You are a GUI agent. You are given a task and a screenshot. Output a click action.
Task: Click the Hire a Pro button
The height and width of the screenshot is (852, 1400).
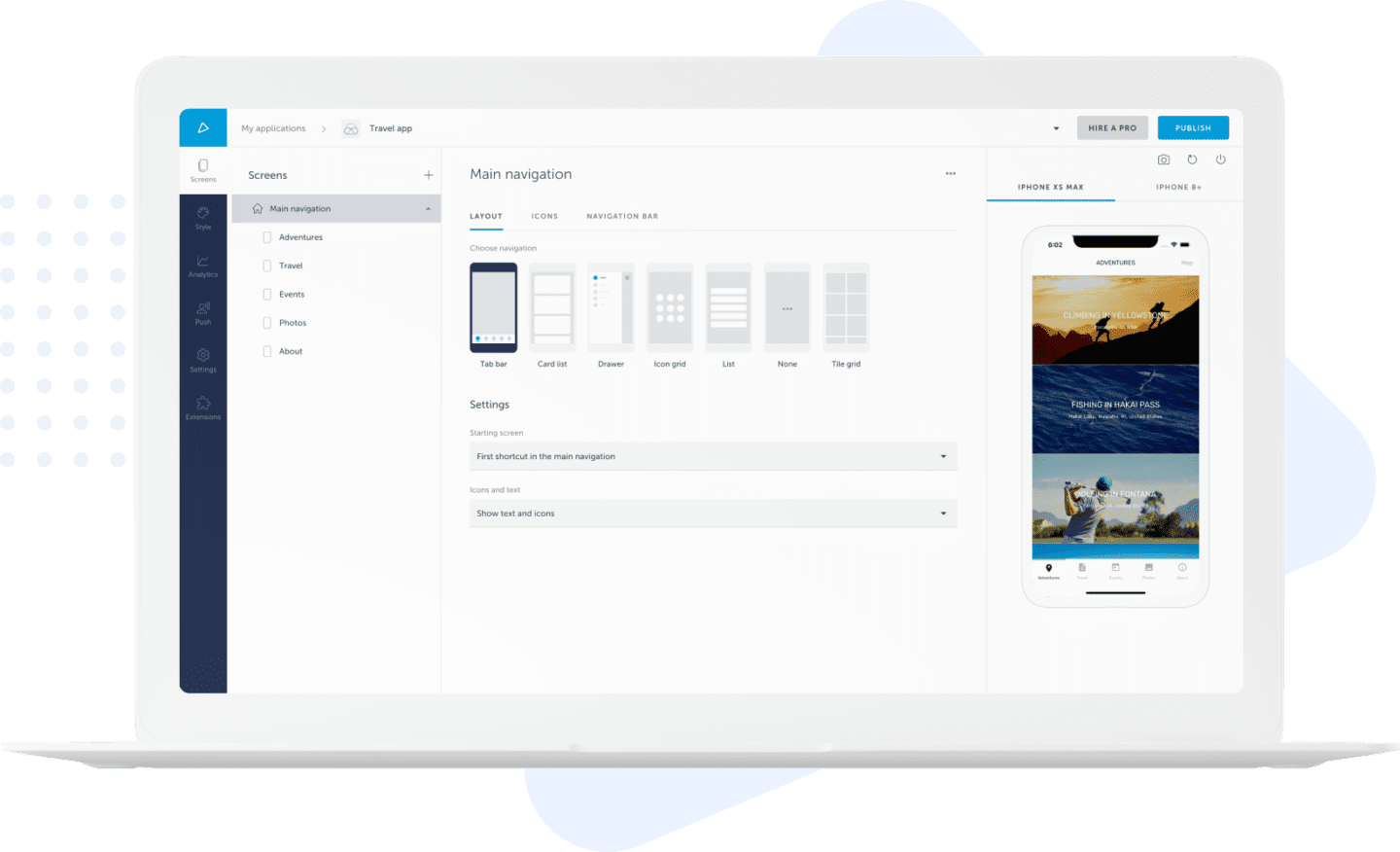click(x=1112, y=127)
